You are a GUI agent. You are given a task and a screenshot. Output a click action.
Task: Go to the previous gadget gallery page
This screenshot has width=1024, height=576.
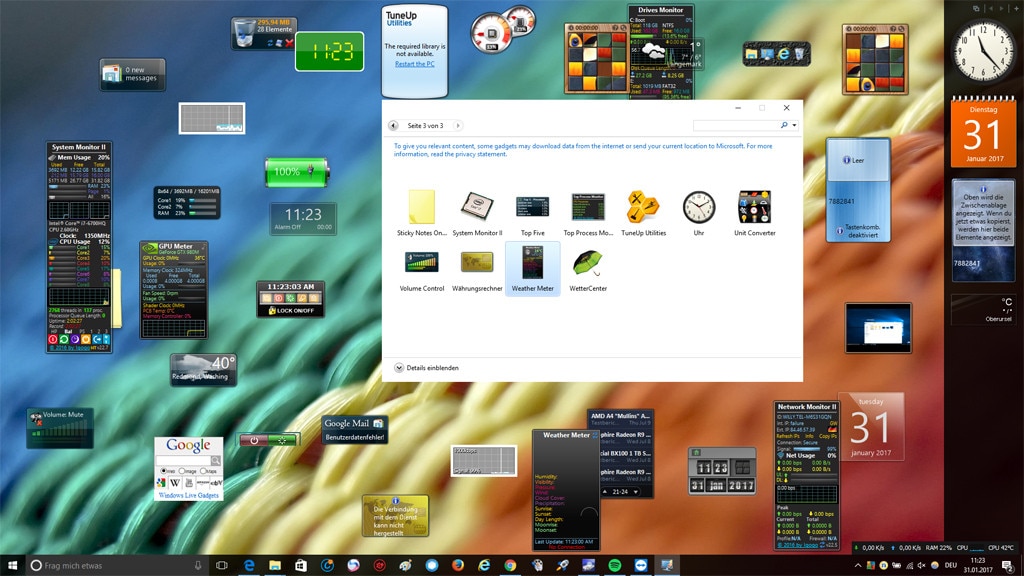pos(393,125)
